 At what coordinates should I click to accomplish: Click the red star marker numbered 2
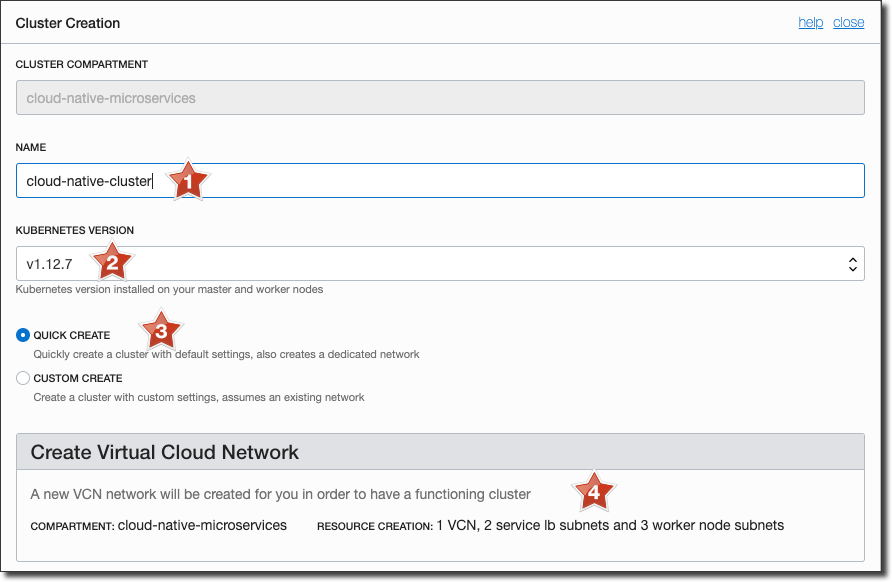113,263
